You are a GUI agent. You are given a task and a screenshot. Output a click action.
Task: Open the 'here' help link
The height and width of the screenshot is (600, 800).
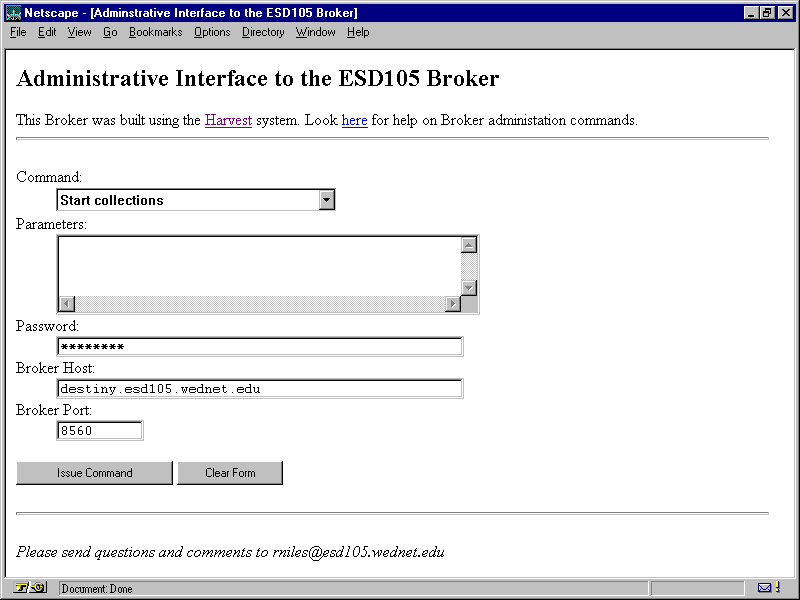click(x=354, y=120)
